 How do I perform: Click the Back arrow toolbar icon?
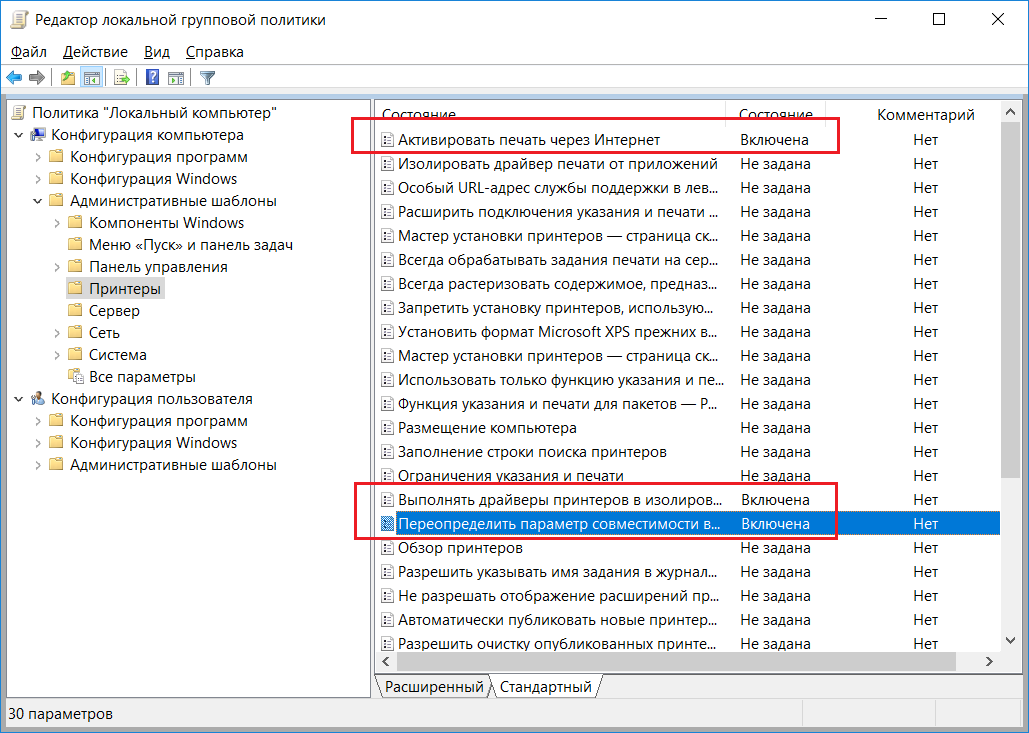[x=15, y=78]
